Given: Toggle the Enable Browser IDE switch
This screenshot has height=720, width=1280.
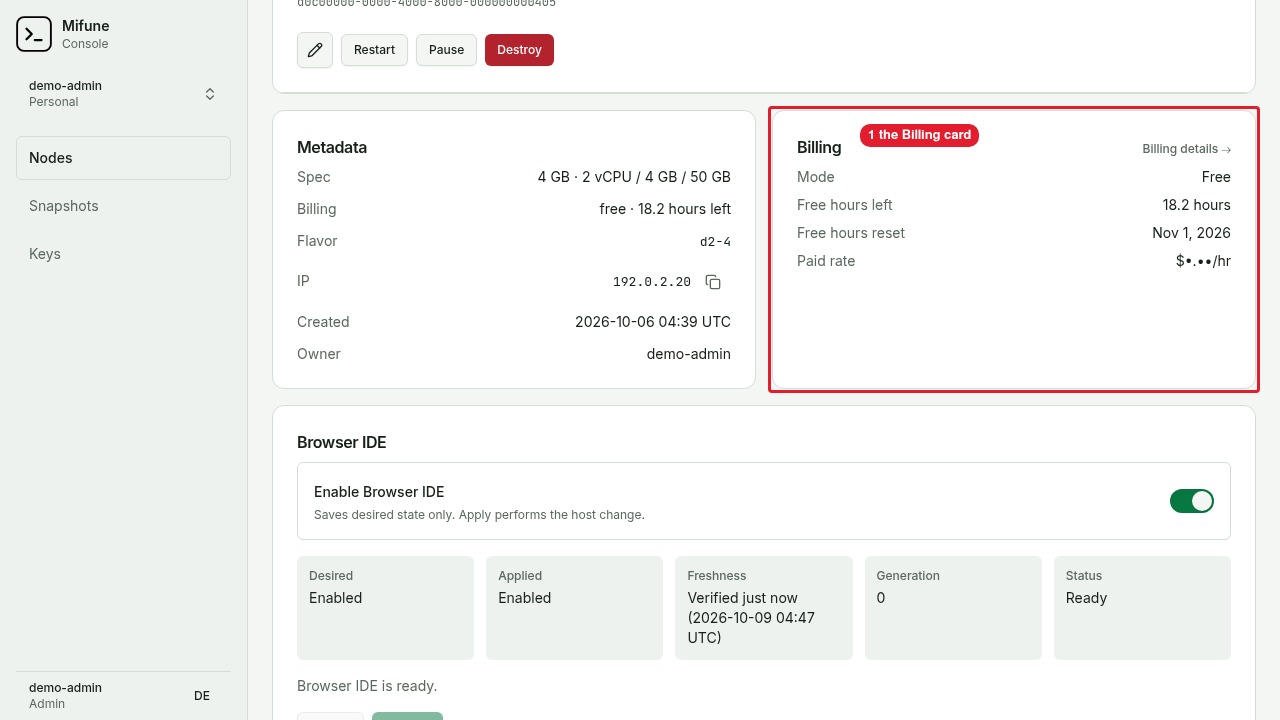Looking at the screenshot, I should click(1192, 501).
